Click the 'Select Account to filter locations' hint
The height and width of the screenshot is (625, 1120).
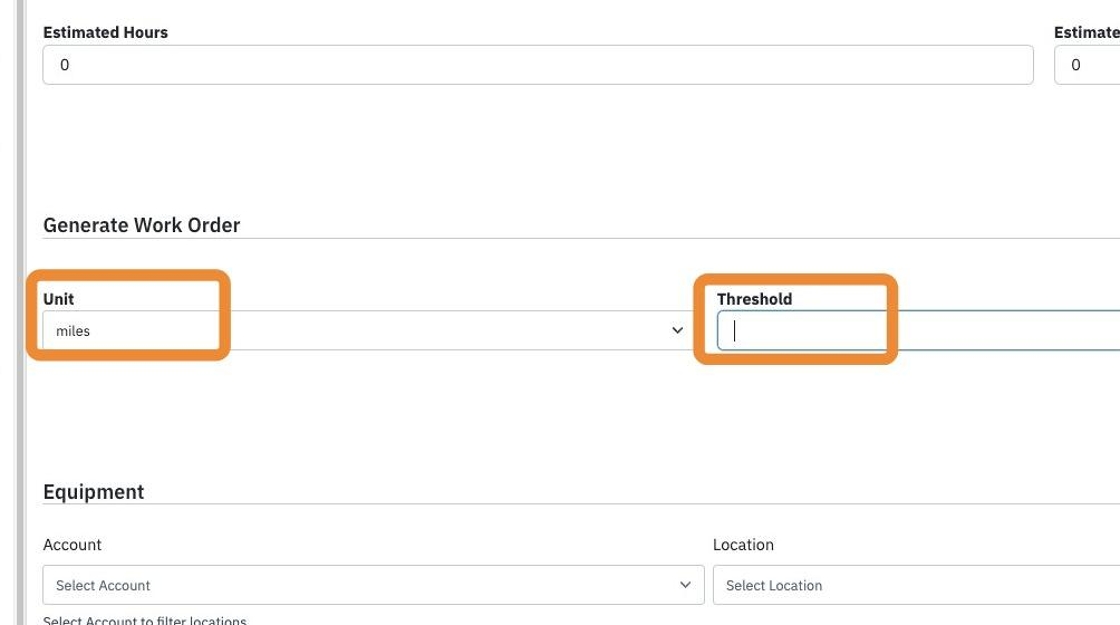coord(145,619)
